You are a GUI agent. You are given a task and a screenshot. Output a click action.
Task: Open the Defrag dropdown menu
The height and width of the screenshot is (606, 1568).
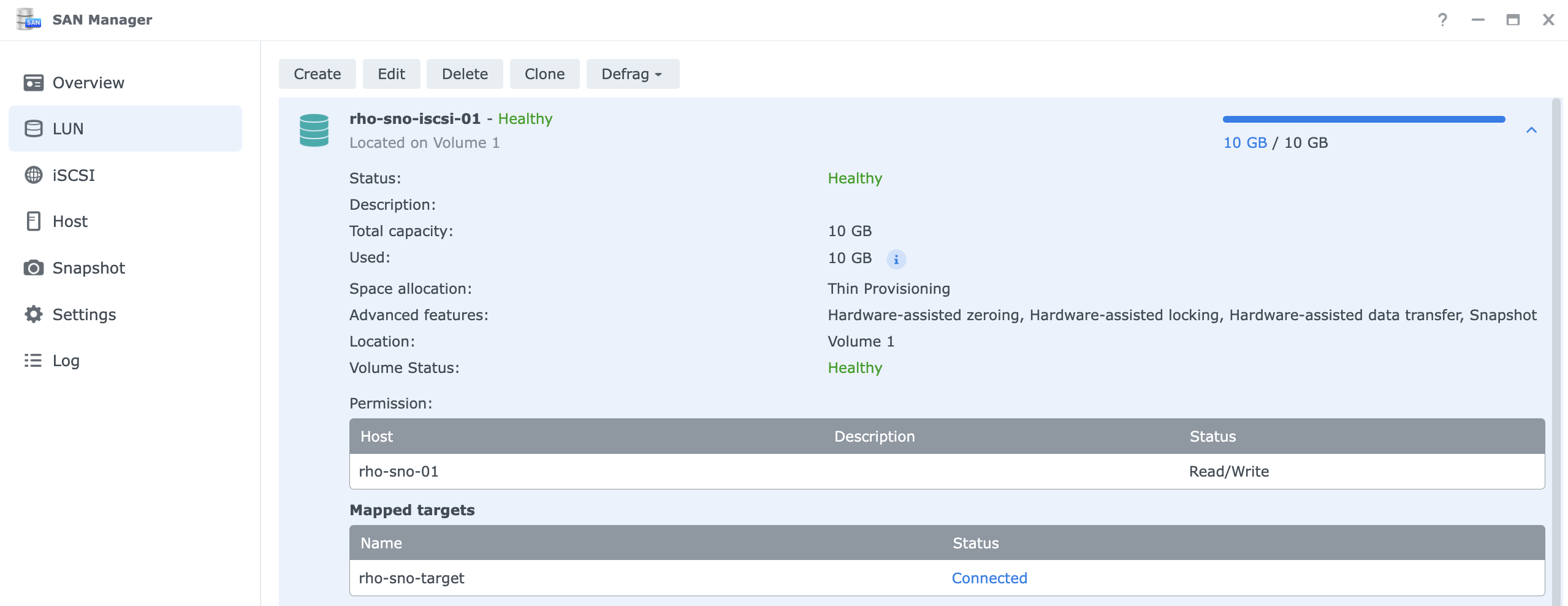coord(631,74)
